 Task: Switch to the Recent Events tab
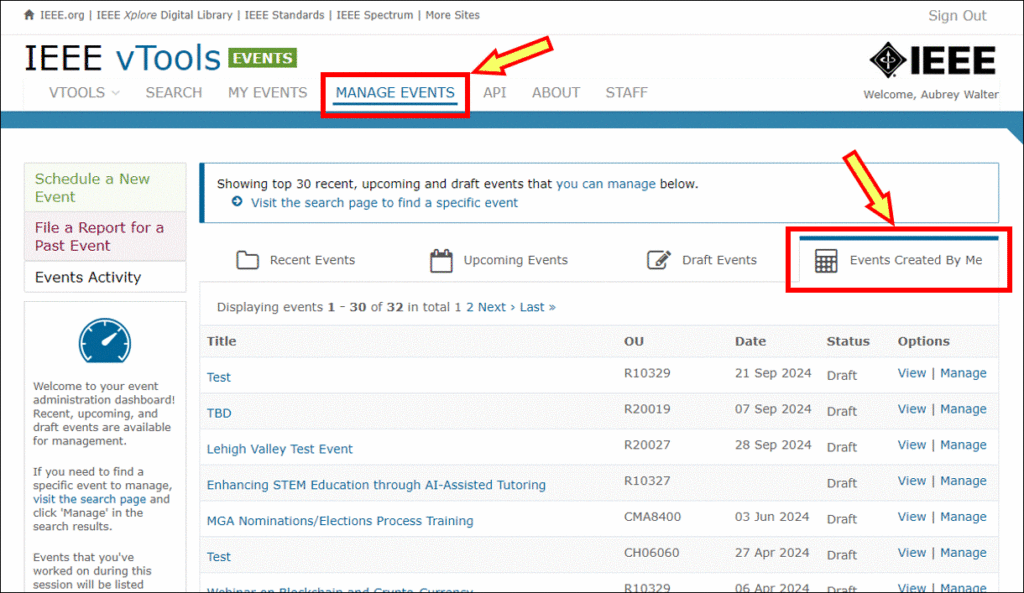point(296,260)
